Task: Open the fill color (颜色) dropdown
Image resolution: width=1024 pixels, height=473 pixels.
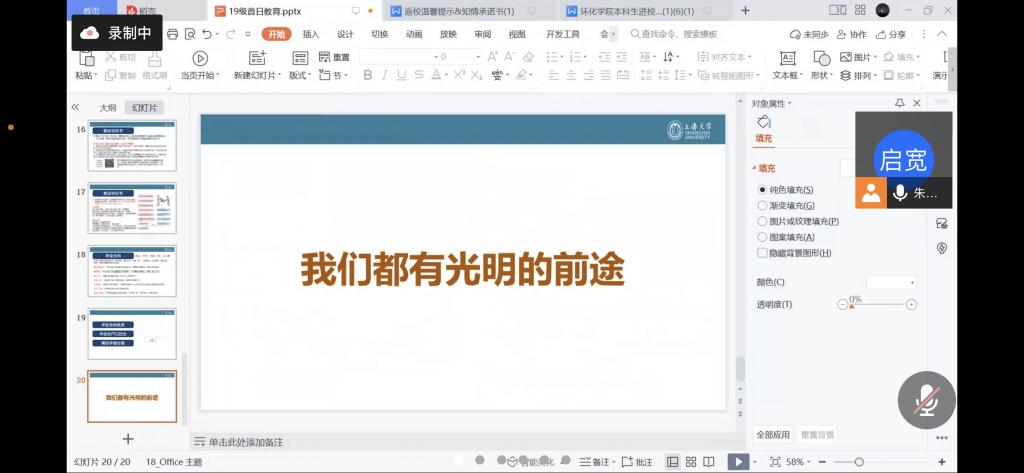Action: click(891, 283)
